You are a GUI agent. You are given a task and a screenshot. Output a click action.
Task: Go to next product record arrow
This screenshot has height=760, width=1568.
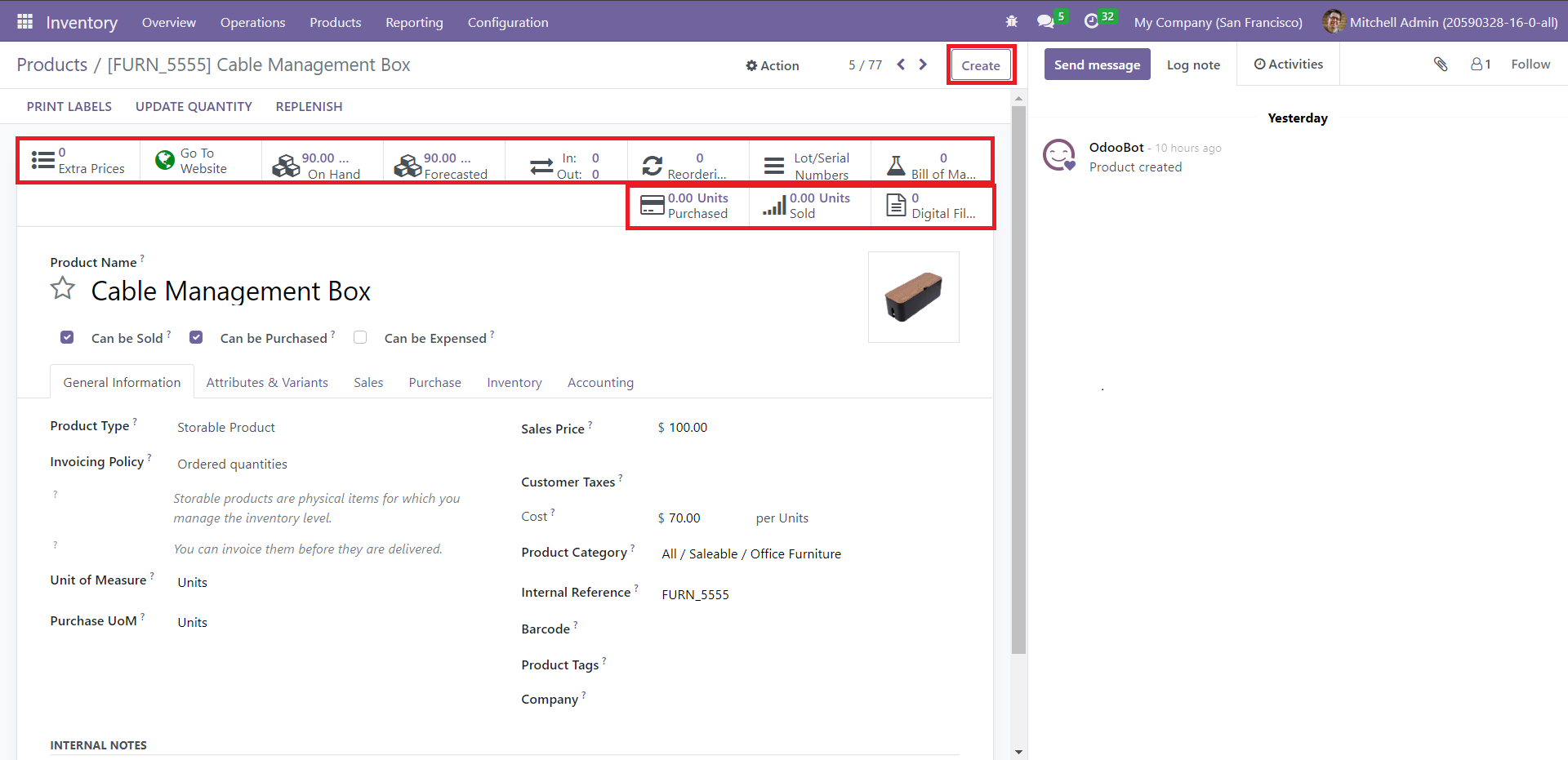[923, 64]
